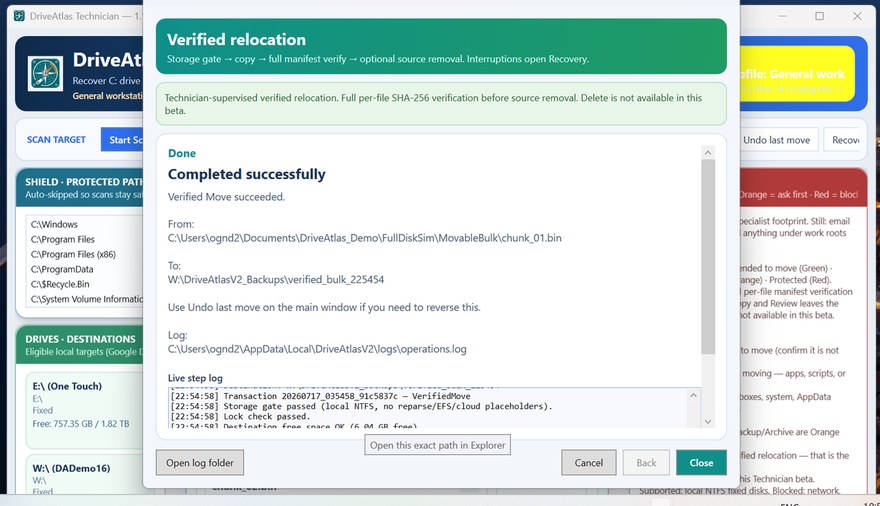
Task: Click the SCAN TARGET label
Action: tap(56, 140)
